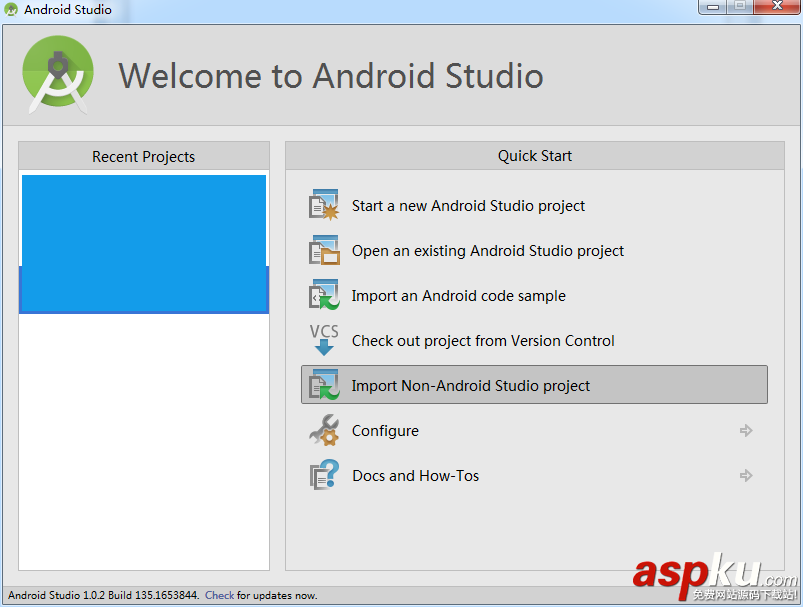Viewport: 803px width, 607px height.
Task: Open Configure via its wrench icon
Action: coord(324,430)
